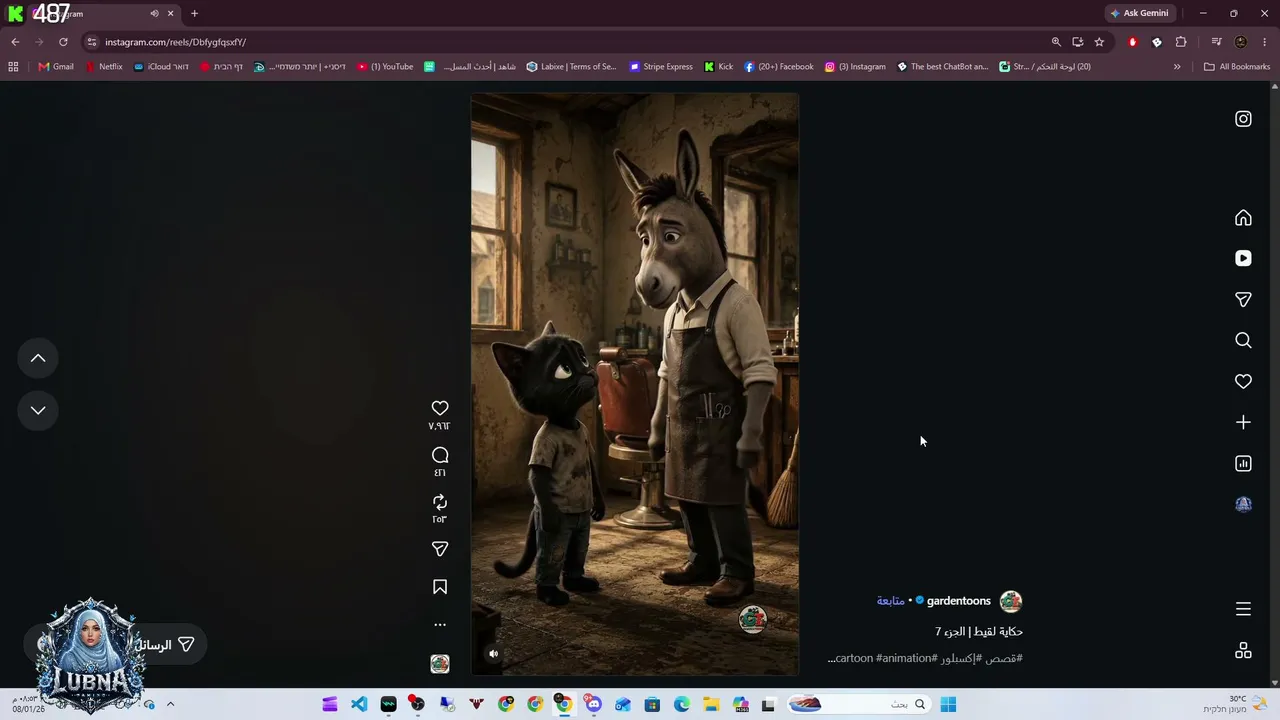Mute the reel using the speaker button
The height and width of the screenshot is (720, 1280).
point(493,654)
